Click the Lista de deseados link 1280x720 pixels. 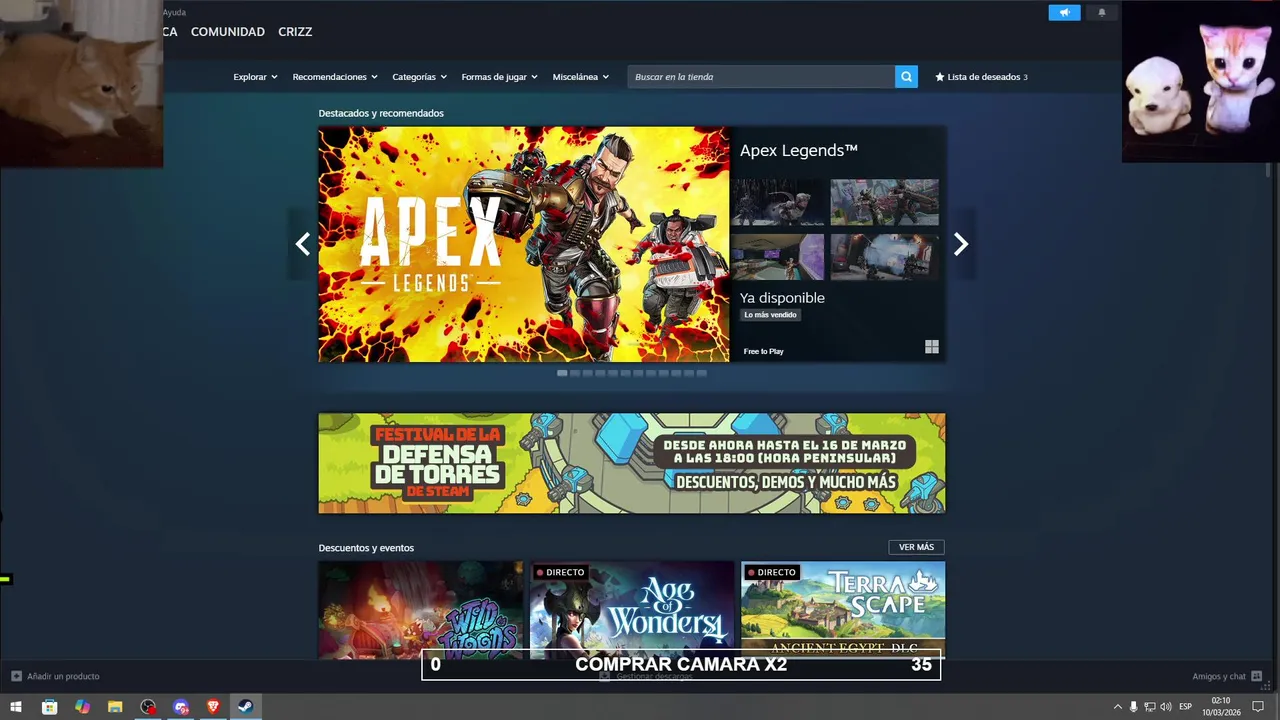(x=981, y=77)
